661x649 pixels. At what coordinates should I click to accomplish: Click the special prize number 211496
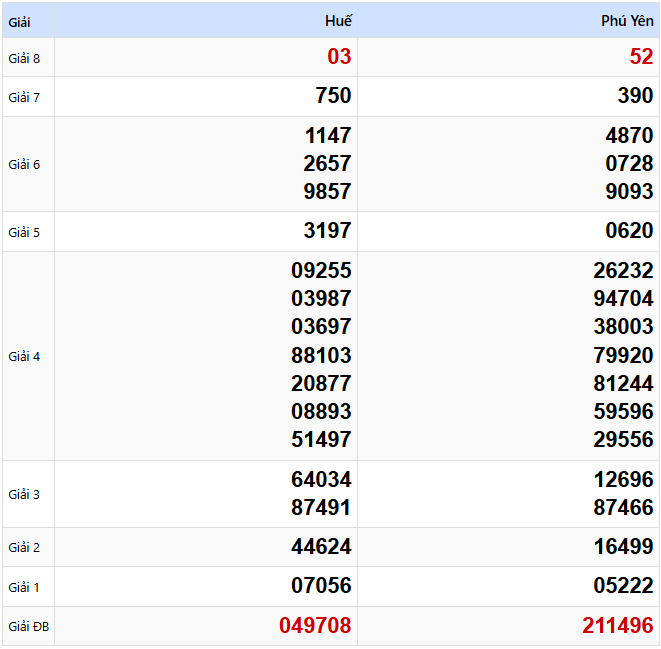click(618, 627)
